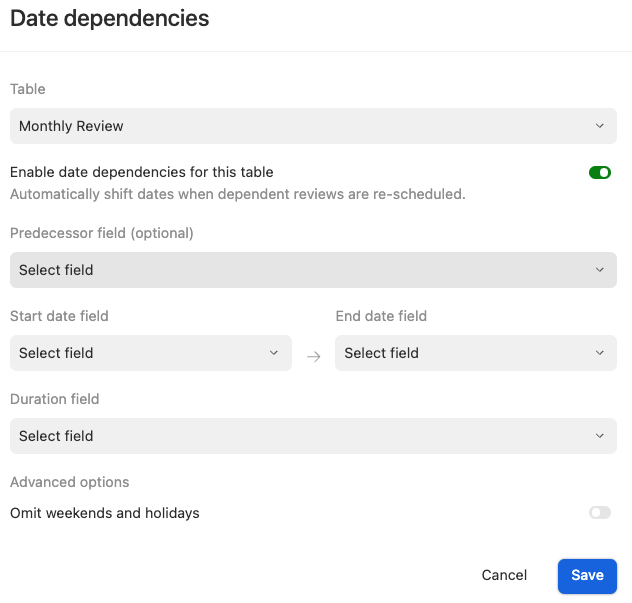Click the Predecessor field chevron arrow
Screen dimensions: 632x603
[599, 270]
